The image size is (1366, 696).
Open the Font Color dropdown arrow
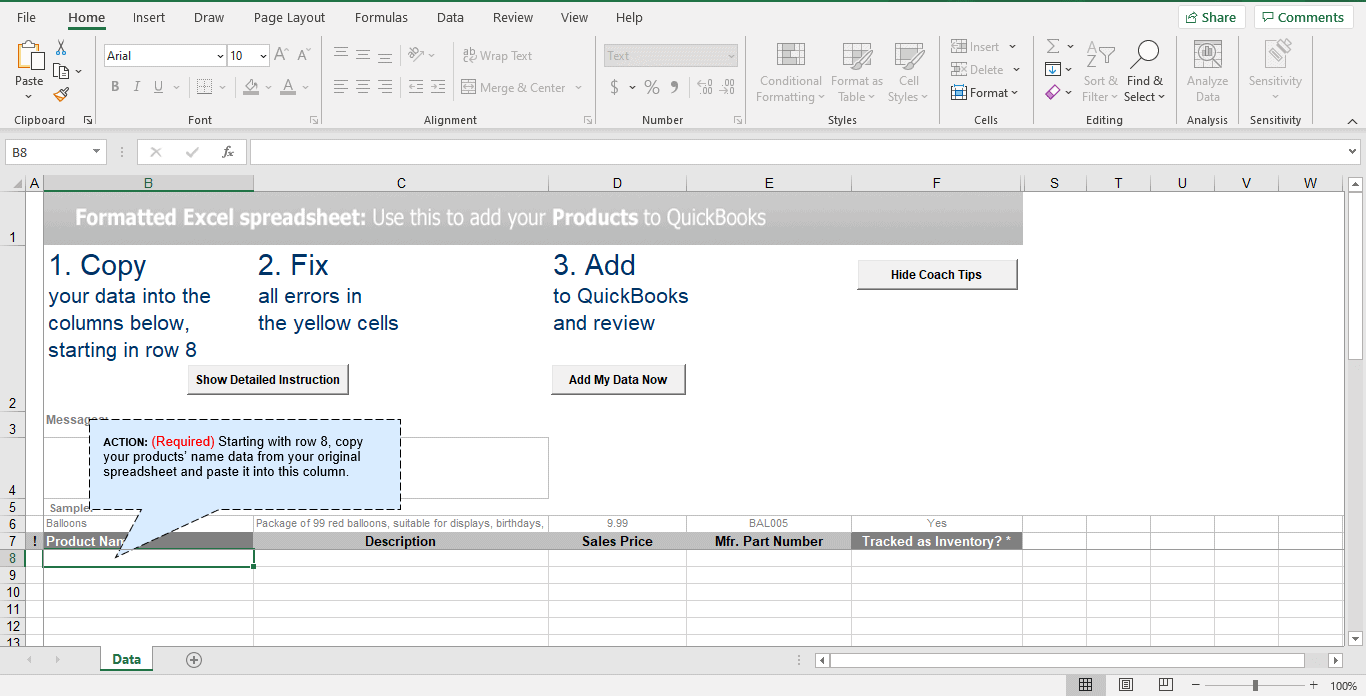point(305,87)
